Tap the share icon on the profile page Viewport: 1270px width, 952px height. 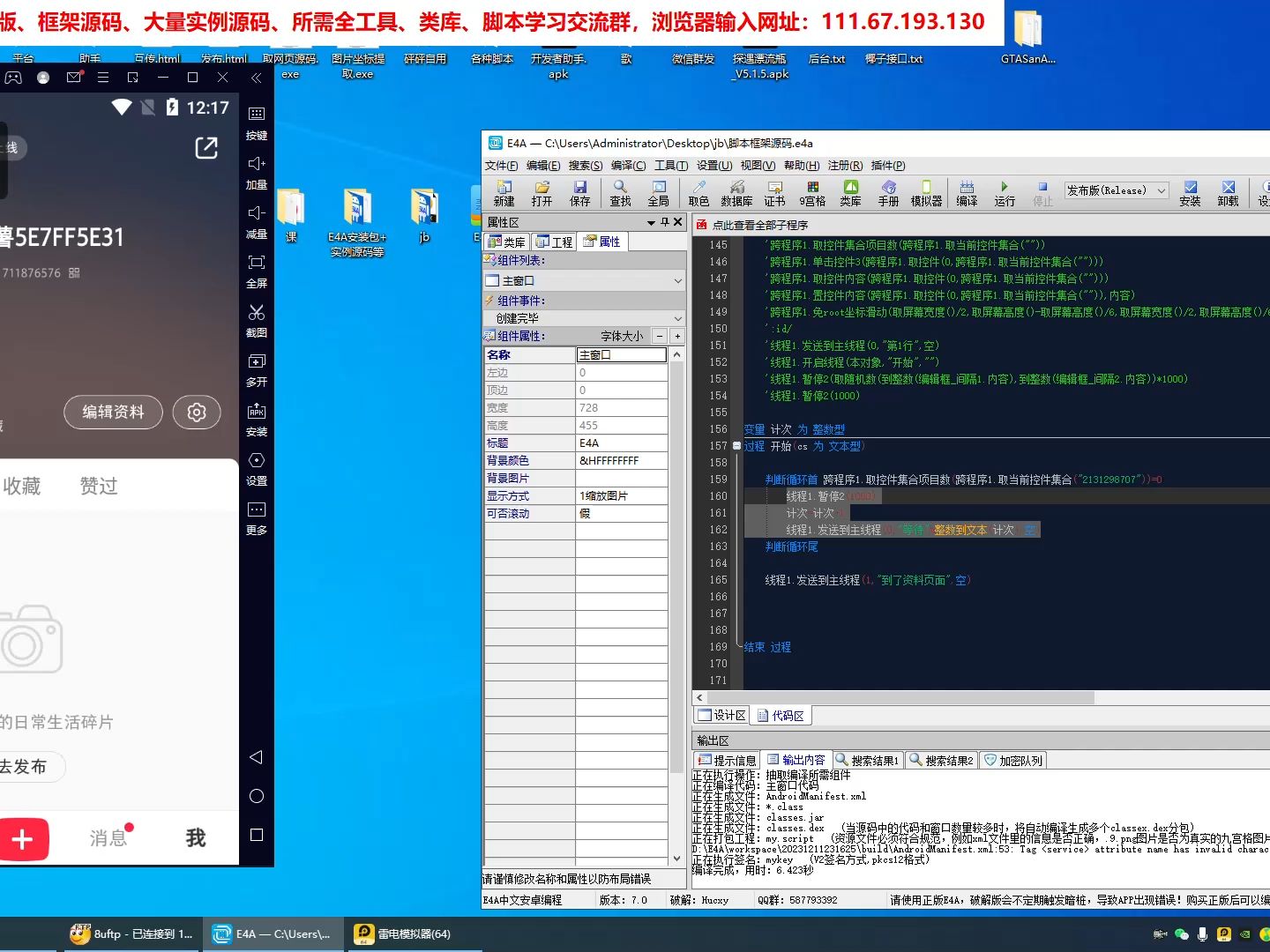tap(206, 148)
